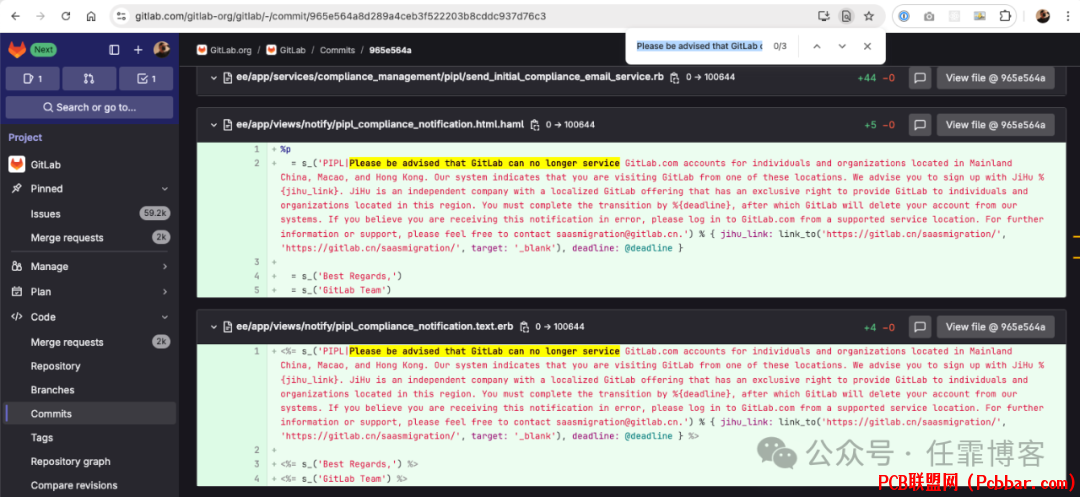Screen dimensions: 1080x497
Task: Collapse send_initial_compliance_email_service.rb diff
Action: [x=214, y=78]
